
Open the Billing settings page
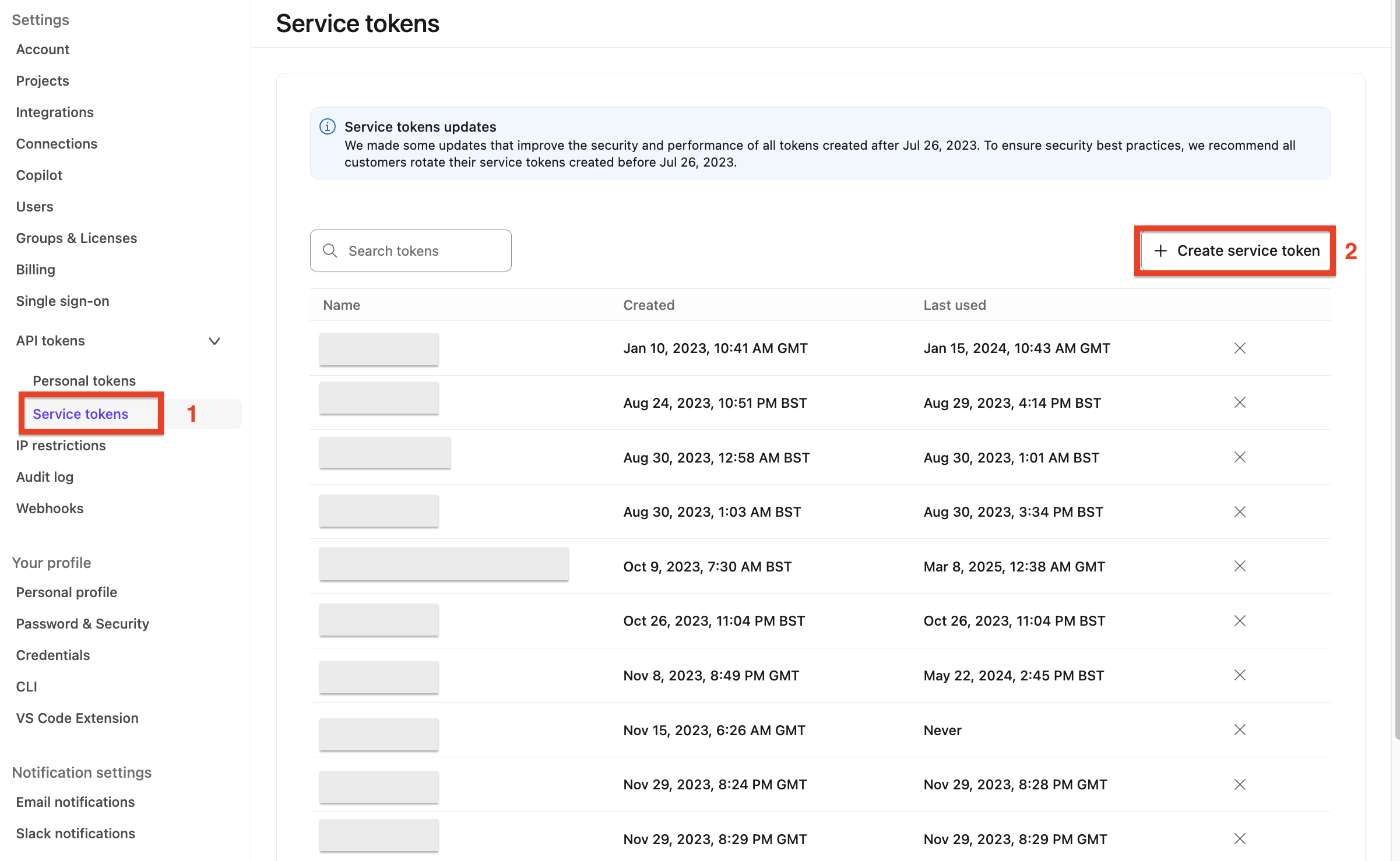tap(35, 269)
